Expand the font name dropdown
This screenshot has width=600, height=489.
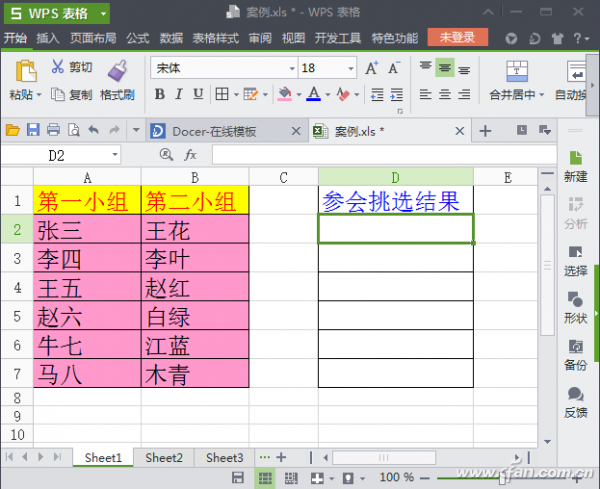pos(292,68)
